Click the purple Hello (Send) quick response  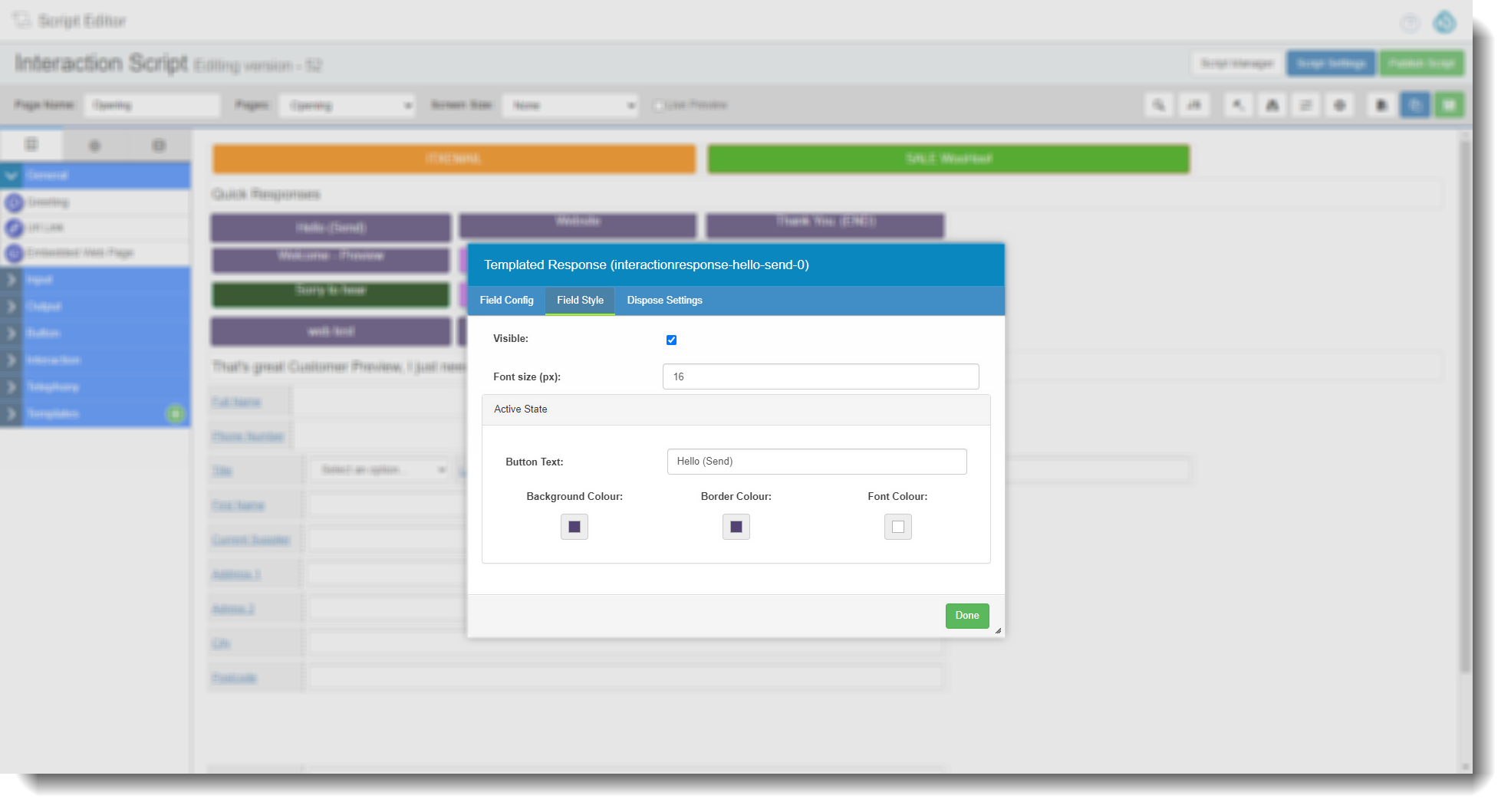[331, 228]
